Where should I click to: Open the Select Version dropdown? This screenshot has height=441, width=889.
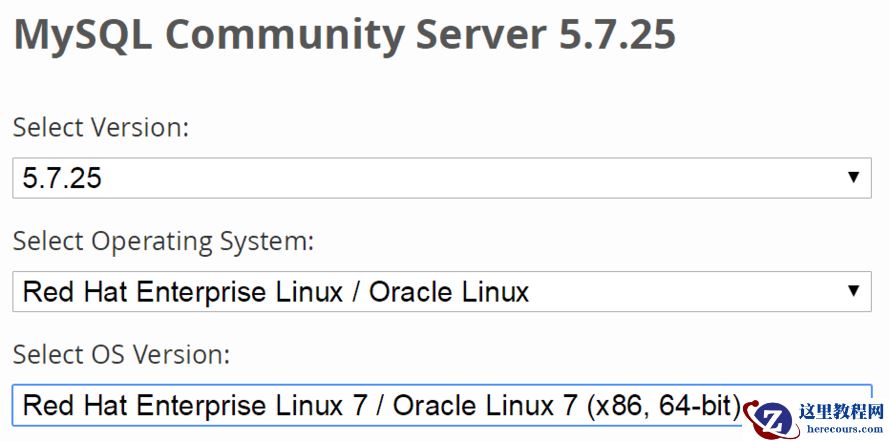click(441, 178)
